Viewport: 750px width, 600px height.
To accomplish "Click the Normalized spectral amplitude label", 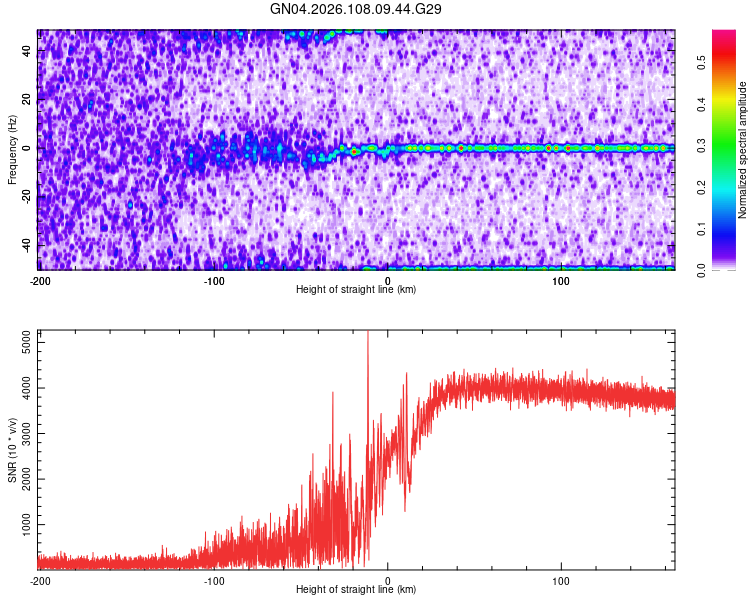I will (x=742, y=150).
